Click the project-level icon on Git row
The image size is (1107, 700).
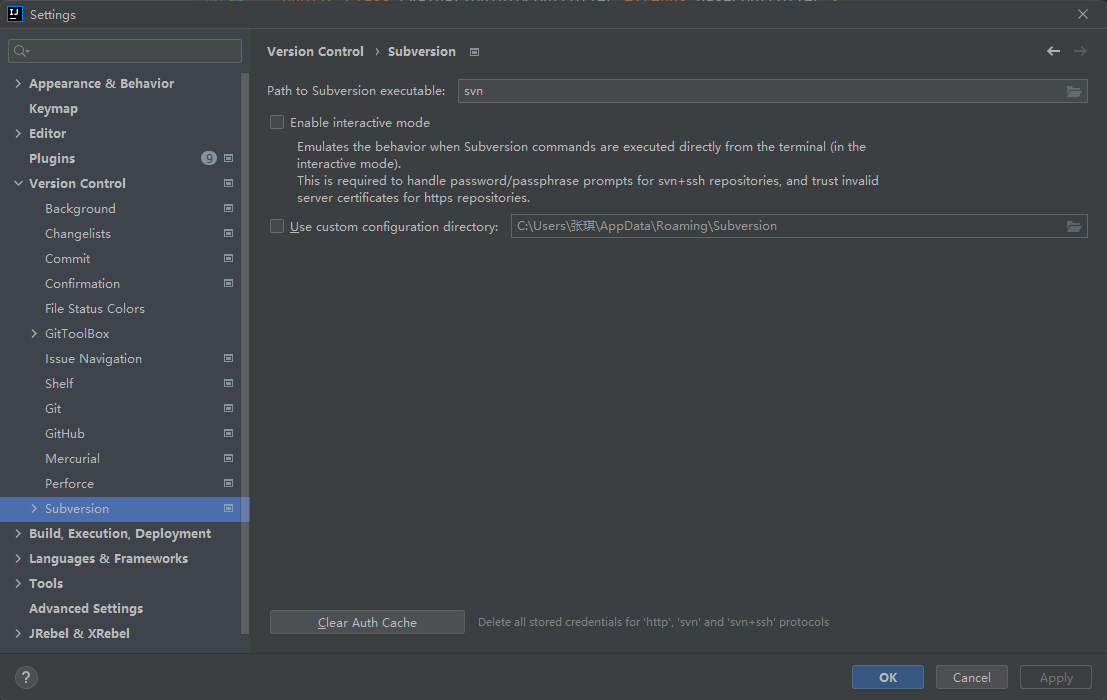coord(228,408)
